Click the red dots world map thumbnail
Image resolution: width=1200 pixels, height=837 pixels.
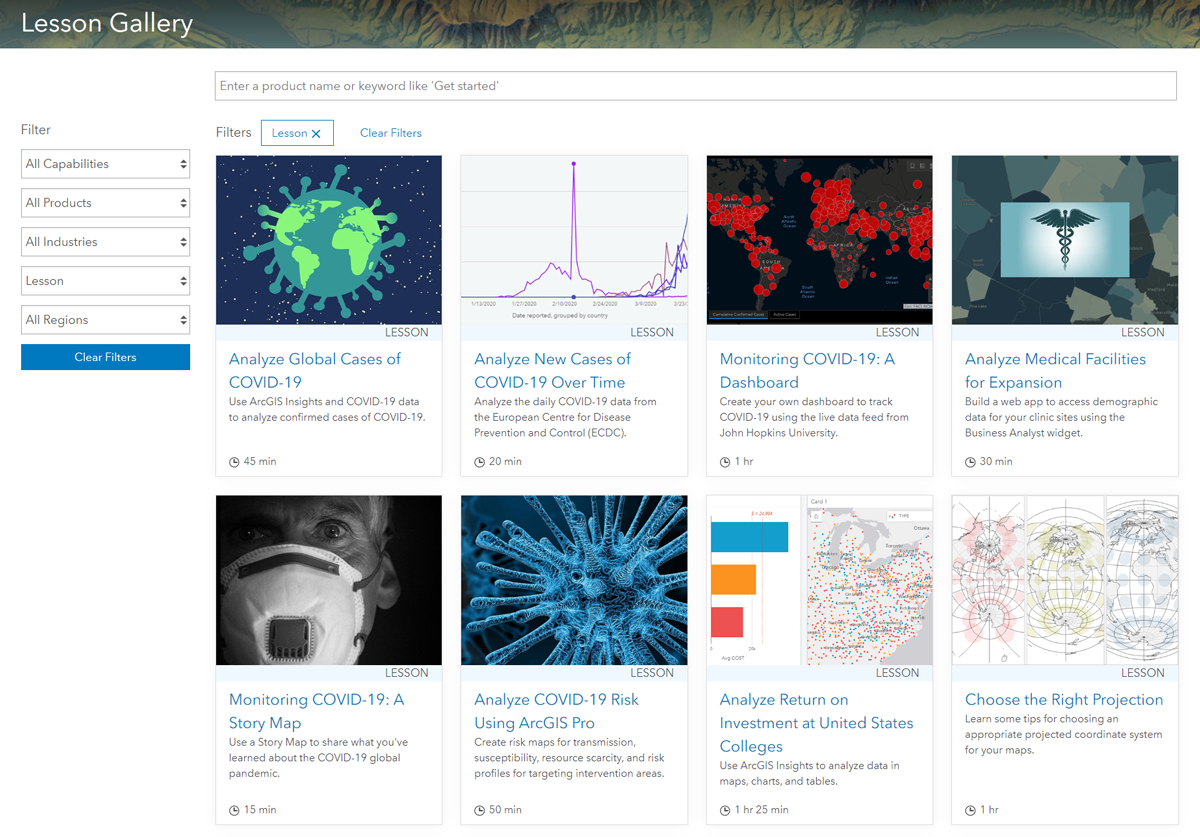[819, 240]
